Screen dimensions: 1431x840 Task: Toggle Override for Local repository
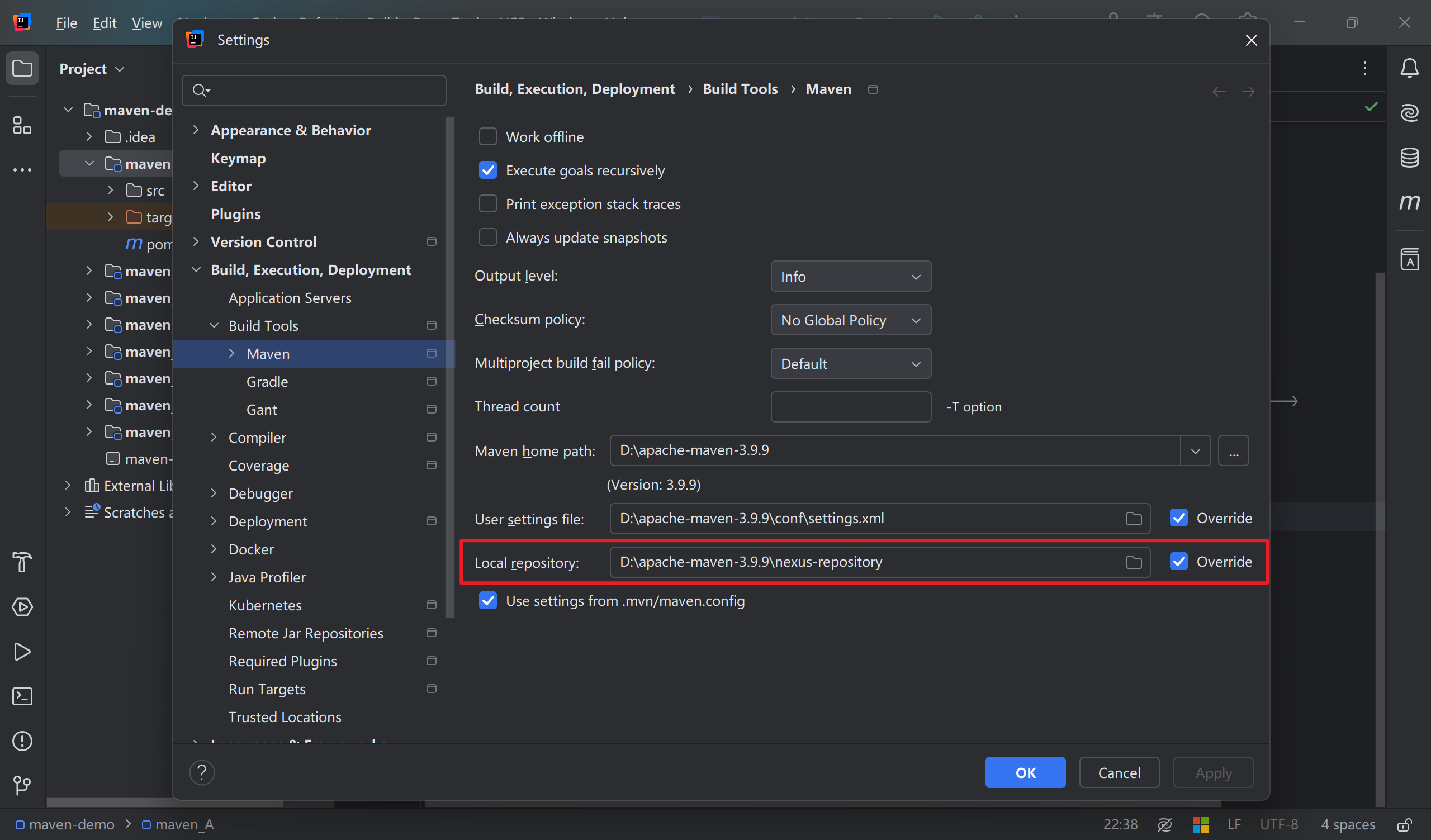(x=1178, y=562)
